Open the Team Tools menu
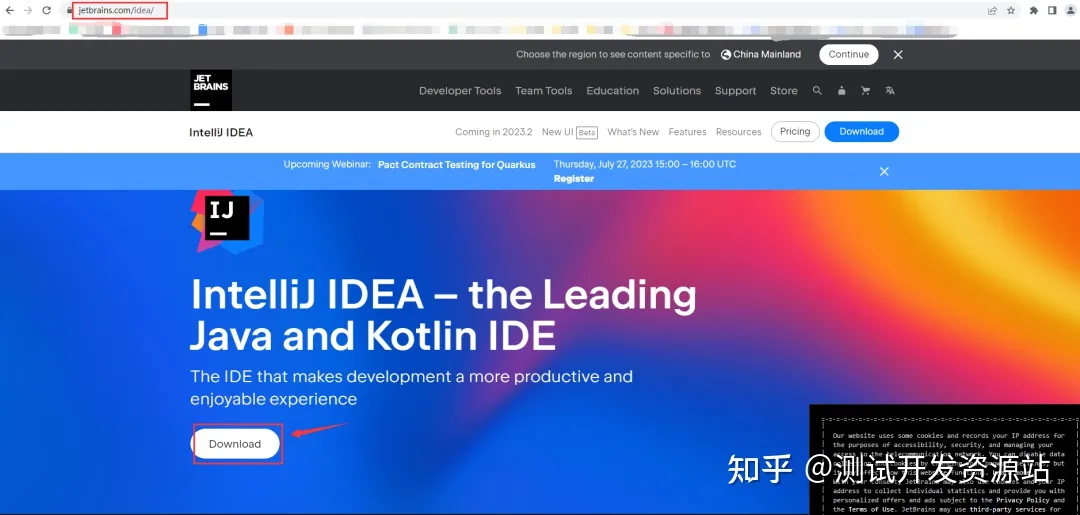 (543, 91)
